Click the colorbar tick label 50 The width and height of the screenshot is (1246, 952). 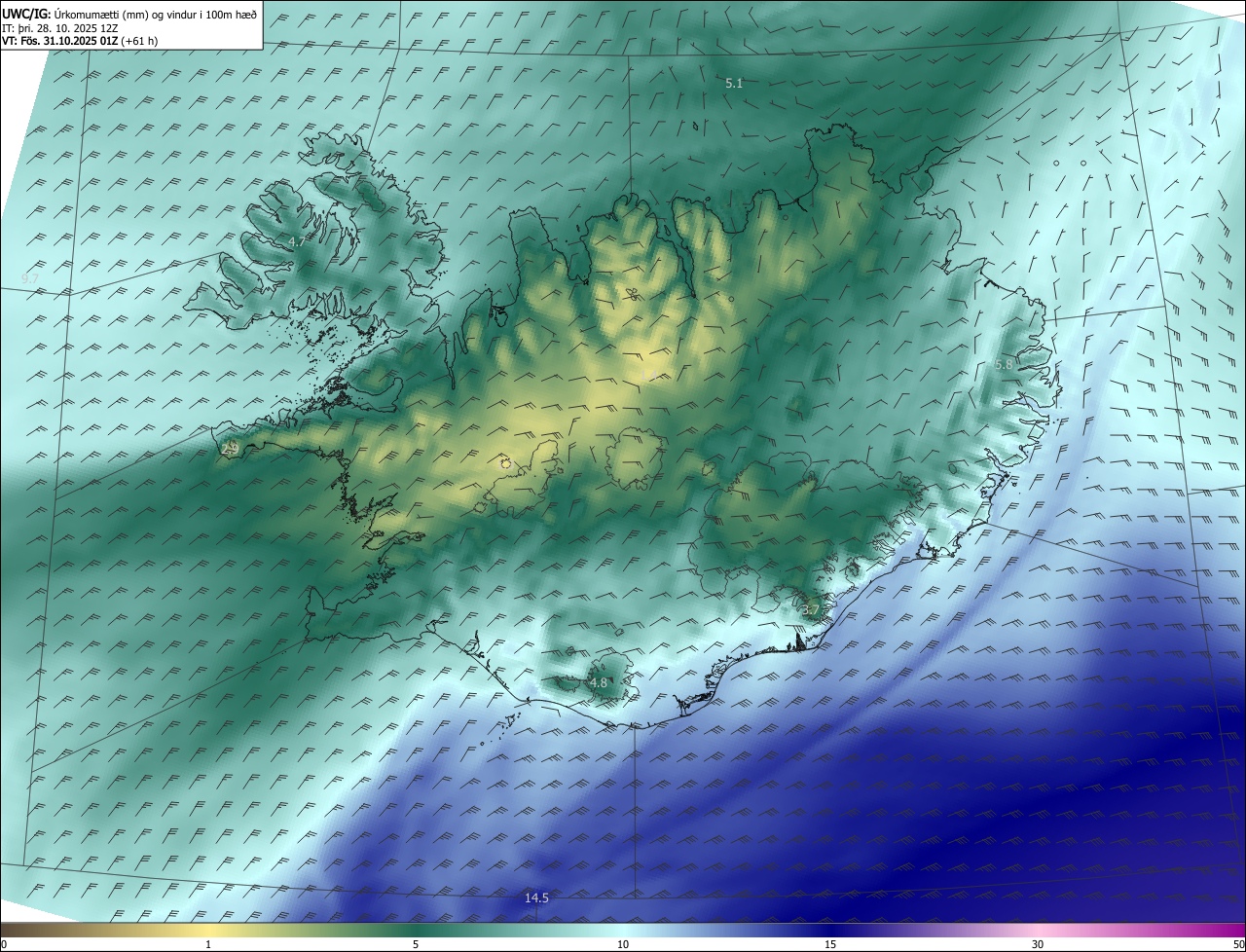click(1238, 944)
